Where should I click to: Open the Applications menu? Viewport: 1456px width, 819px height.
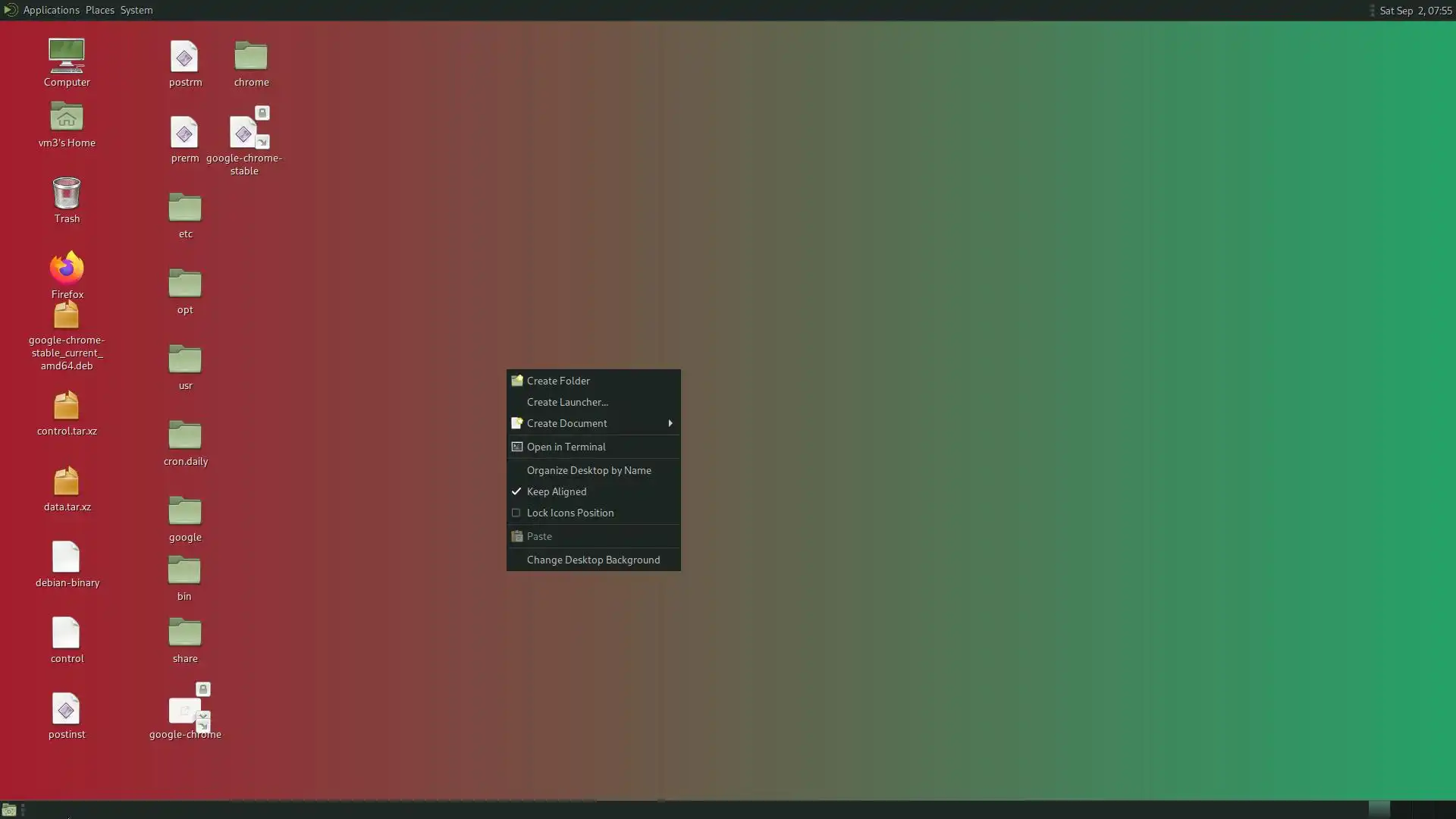click(51, 10)
